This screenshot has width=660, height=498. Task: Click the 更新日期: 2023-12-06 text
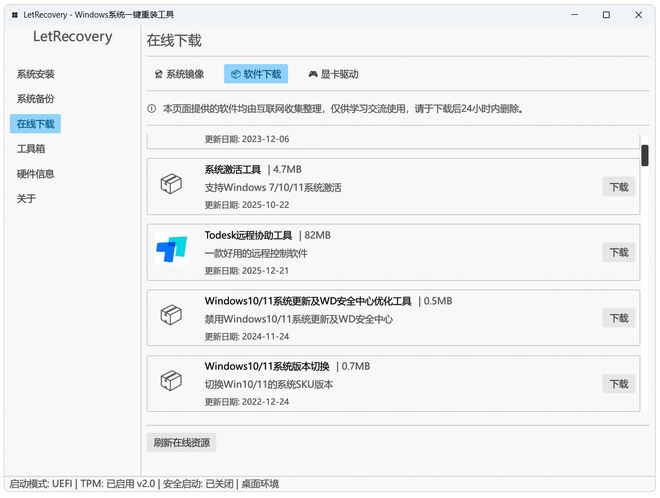pyautogui.click(x=247, y=139)
